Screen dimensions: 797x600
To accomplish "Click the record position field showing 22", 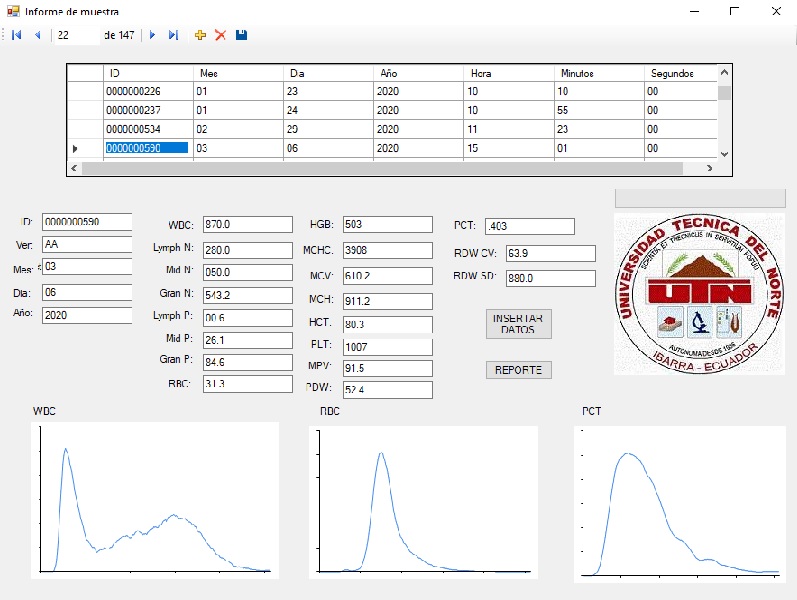I will tap(77, 35).
